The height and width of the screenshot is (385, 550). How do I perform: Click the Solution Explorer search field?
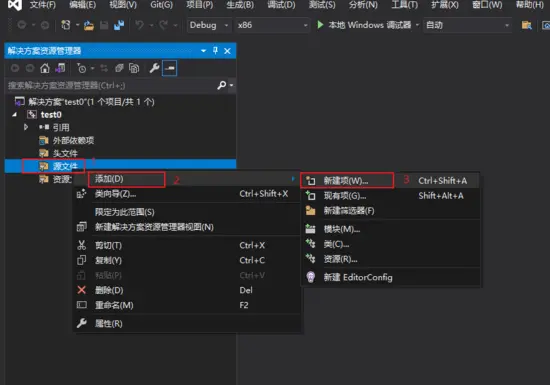[112, 85]
